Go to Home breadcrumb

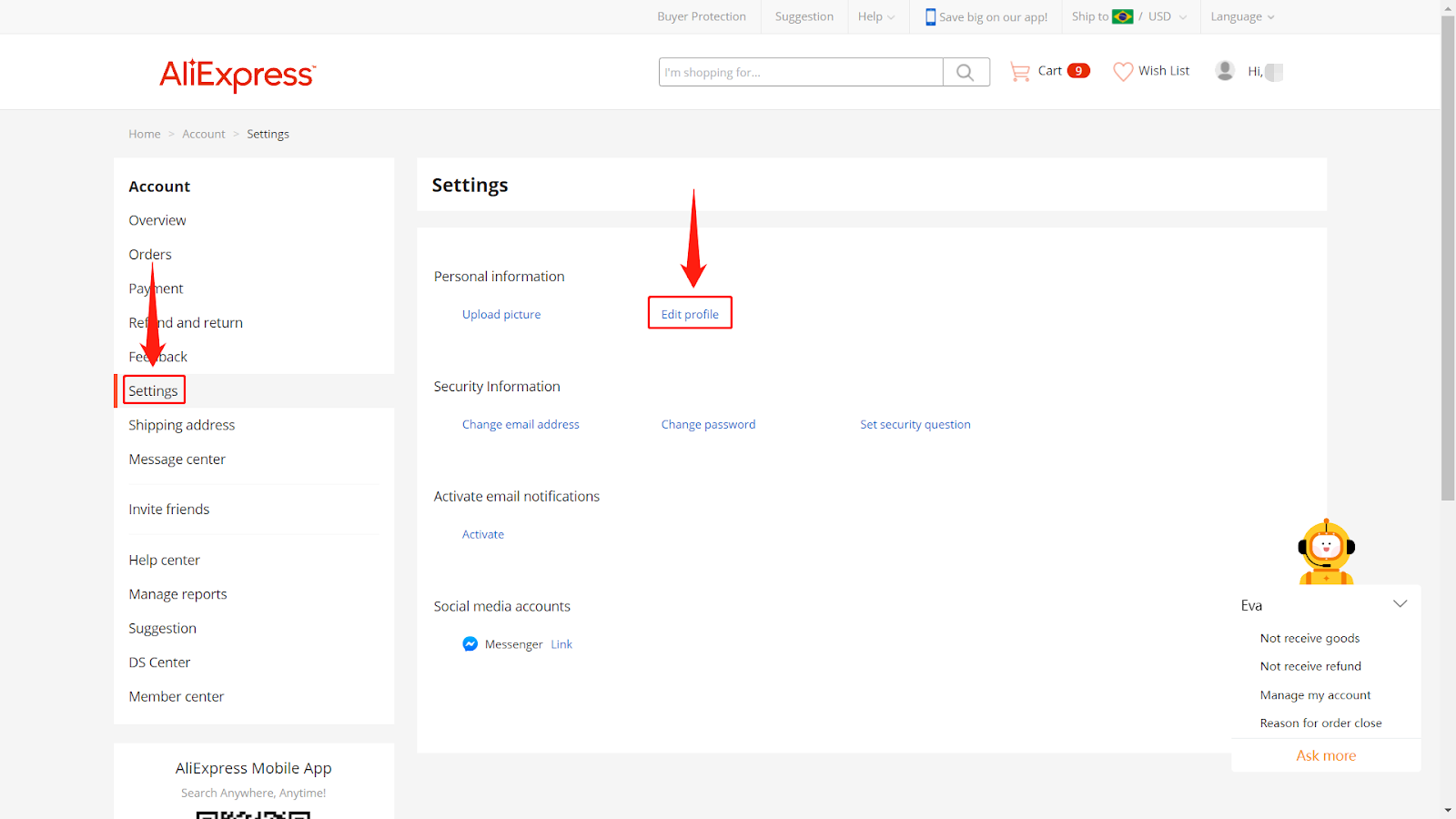coord(145,134)
